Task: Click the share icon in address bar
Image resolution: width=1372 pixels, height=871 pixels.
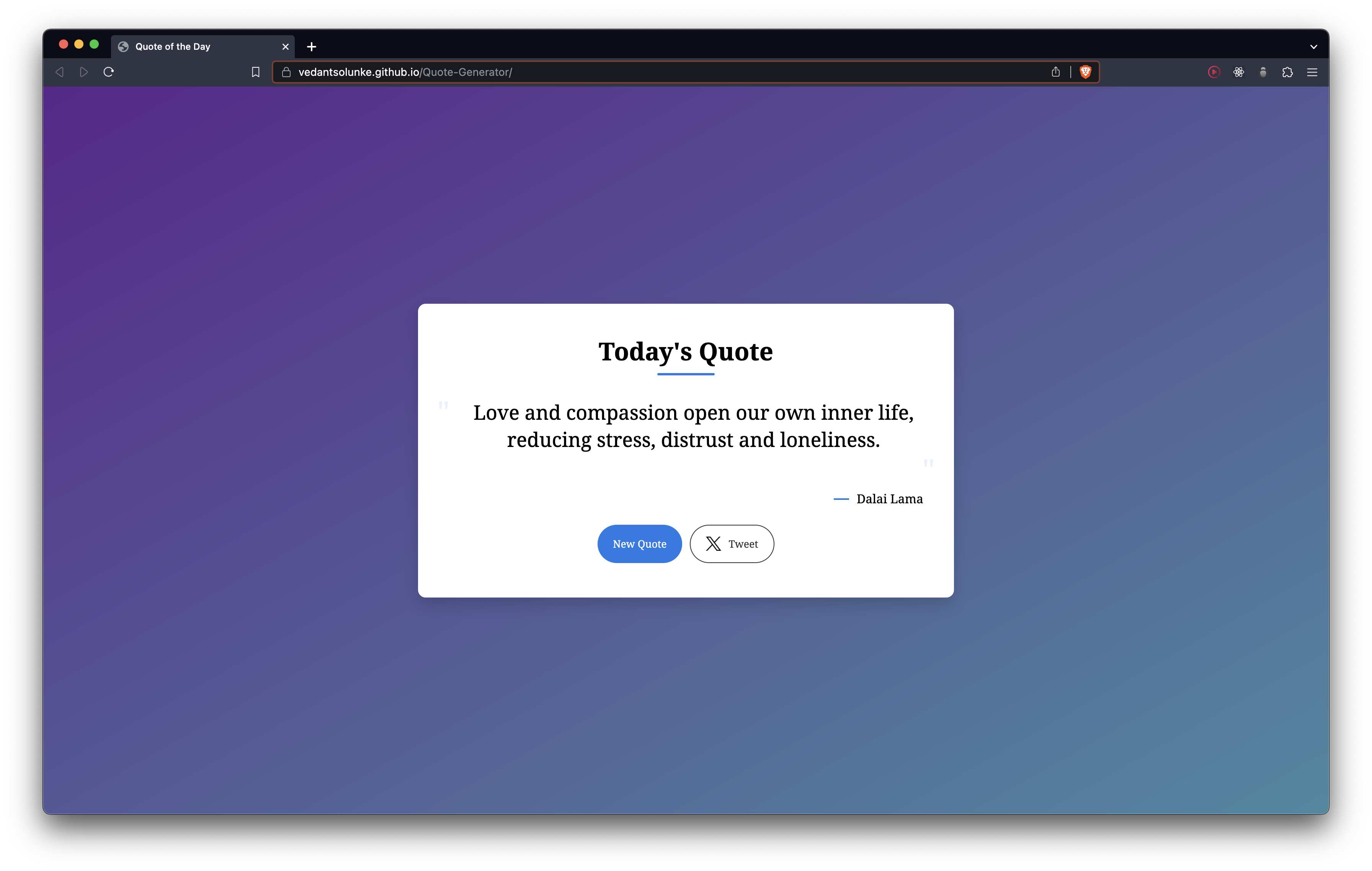Action: point(1055,72)
